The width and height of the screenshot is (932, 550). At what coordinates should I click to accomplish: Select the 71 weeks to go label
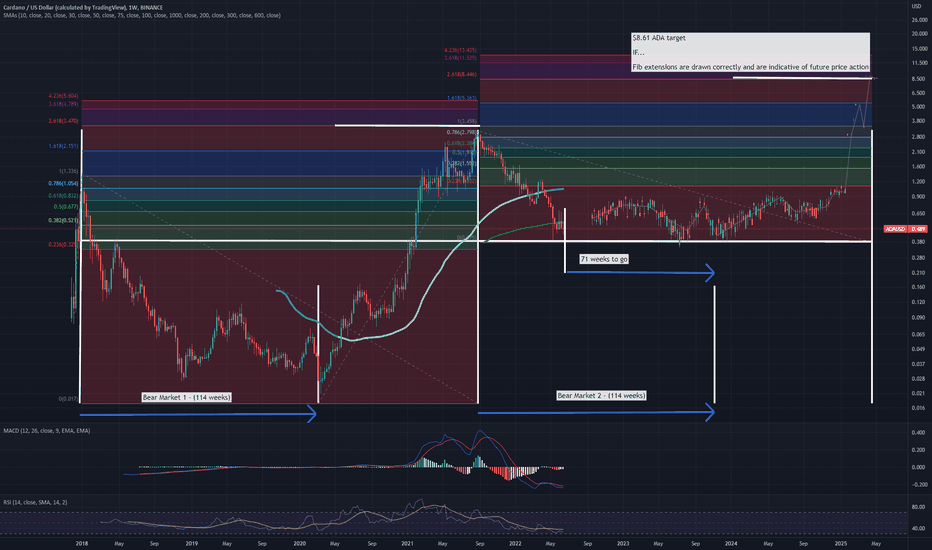coord(604,259)
